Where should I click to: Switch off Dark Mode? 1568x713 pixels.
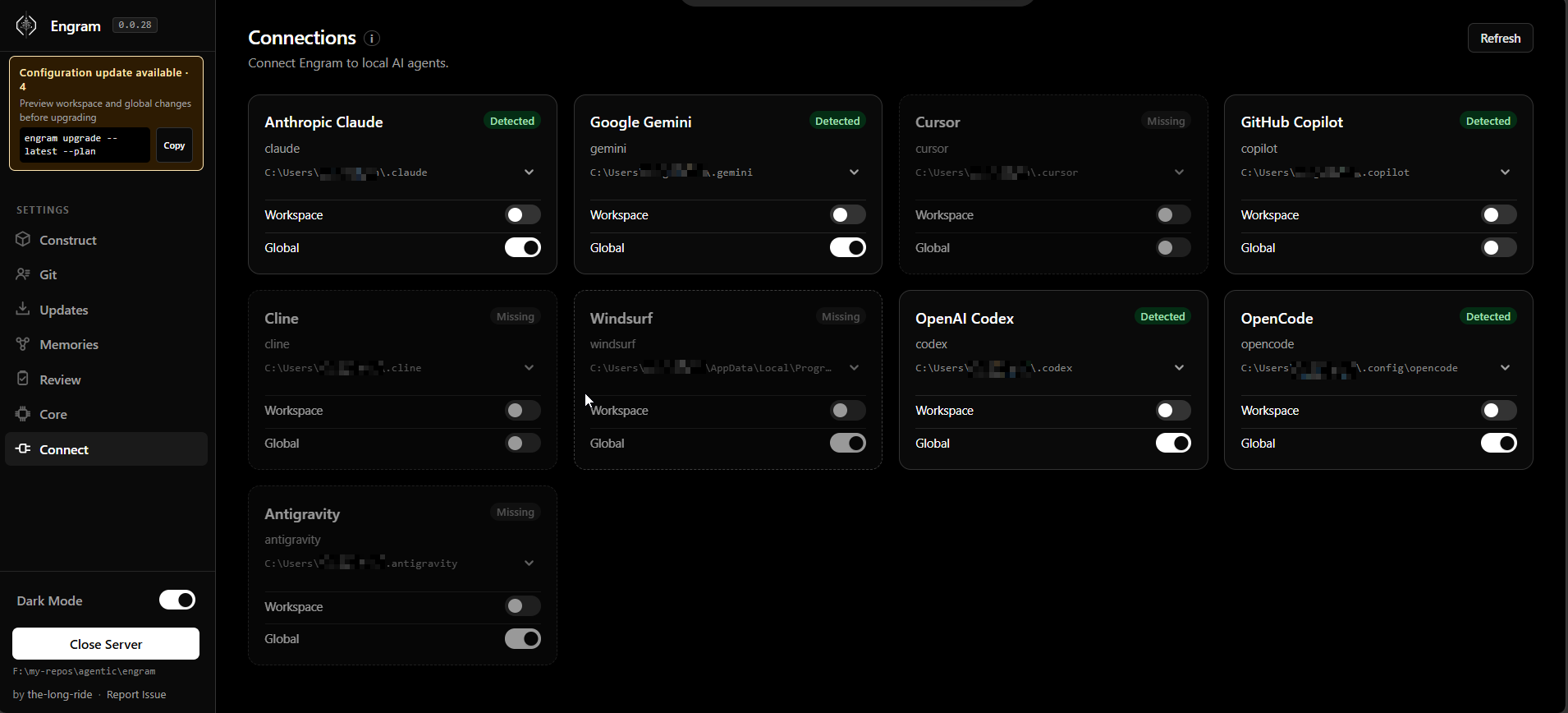(x=177, y=600)
